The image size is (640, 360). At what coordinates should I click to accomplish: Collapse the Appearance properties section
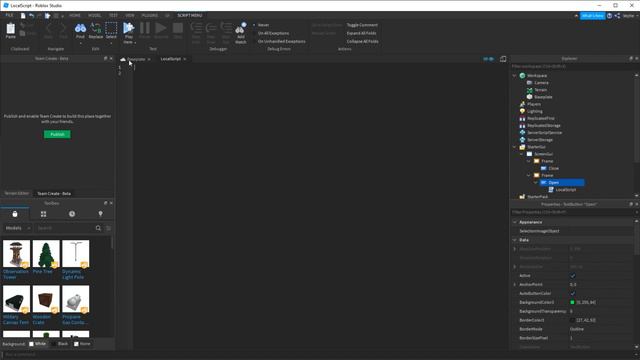point(515,222)
